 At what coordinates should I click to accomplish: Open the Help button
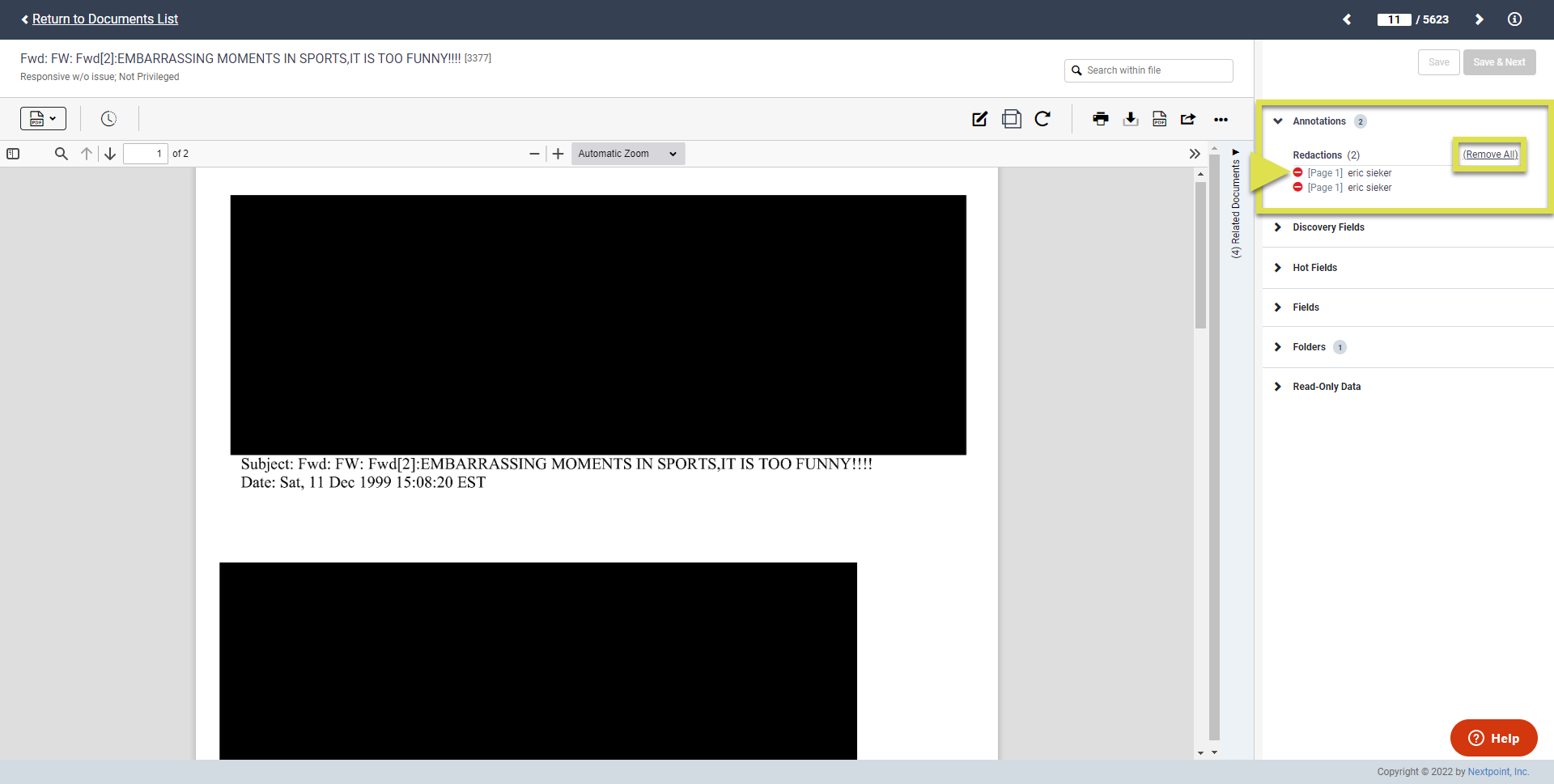tap(1493, 738)
